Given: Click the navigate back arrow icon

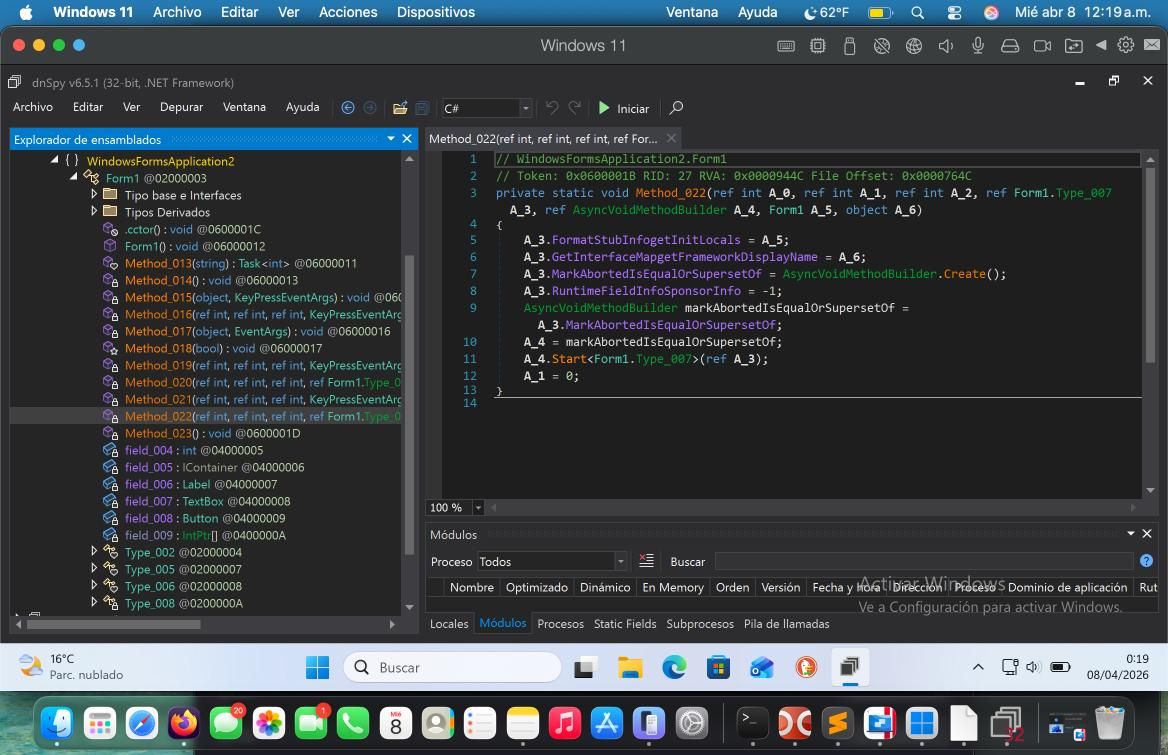Looking at the screenshot, I should point(348,108).
